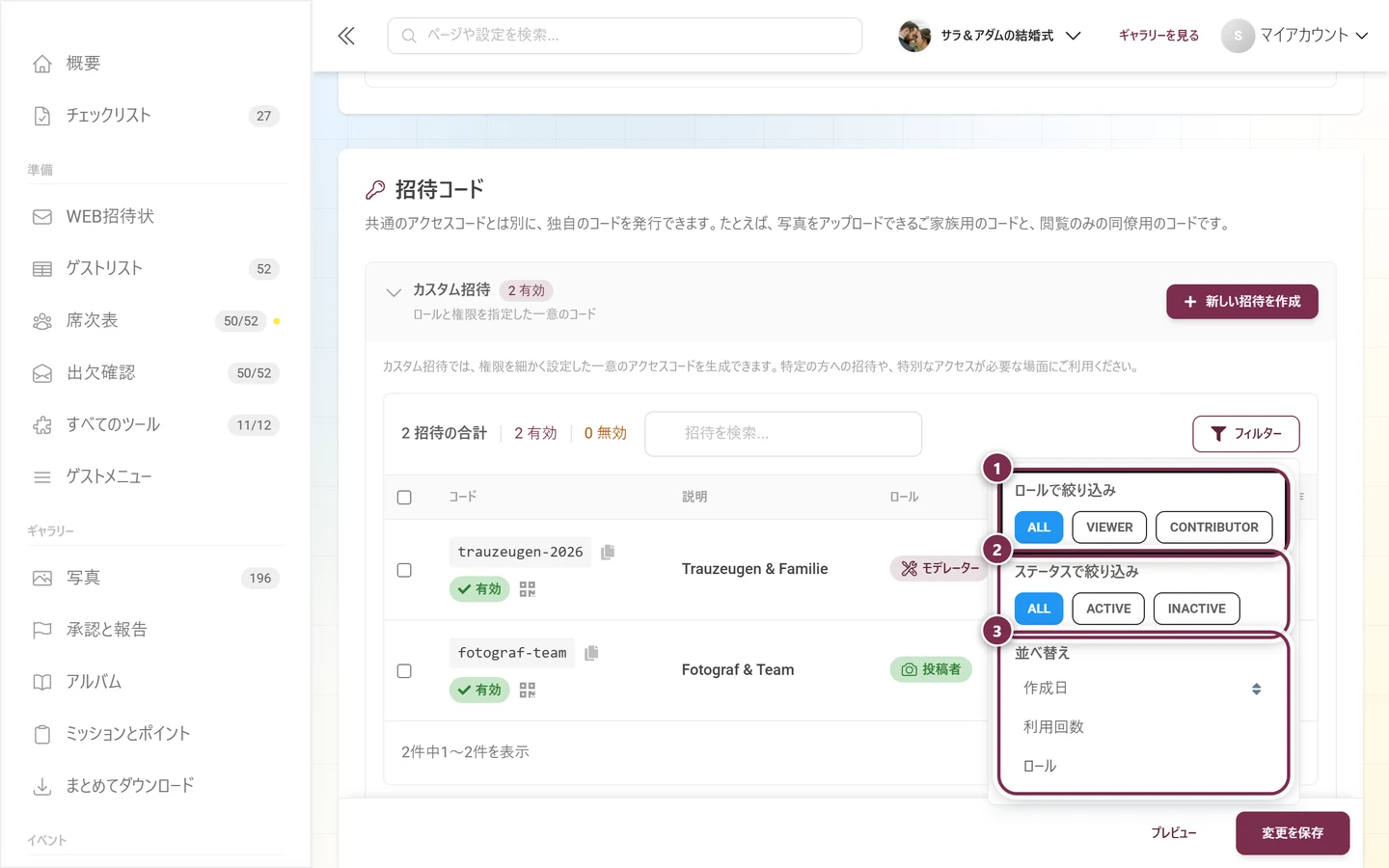Click the まとめてダウンロード download icon
The image size is (1389, 868).
coord(42,787)
